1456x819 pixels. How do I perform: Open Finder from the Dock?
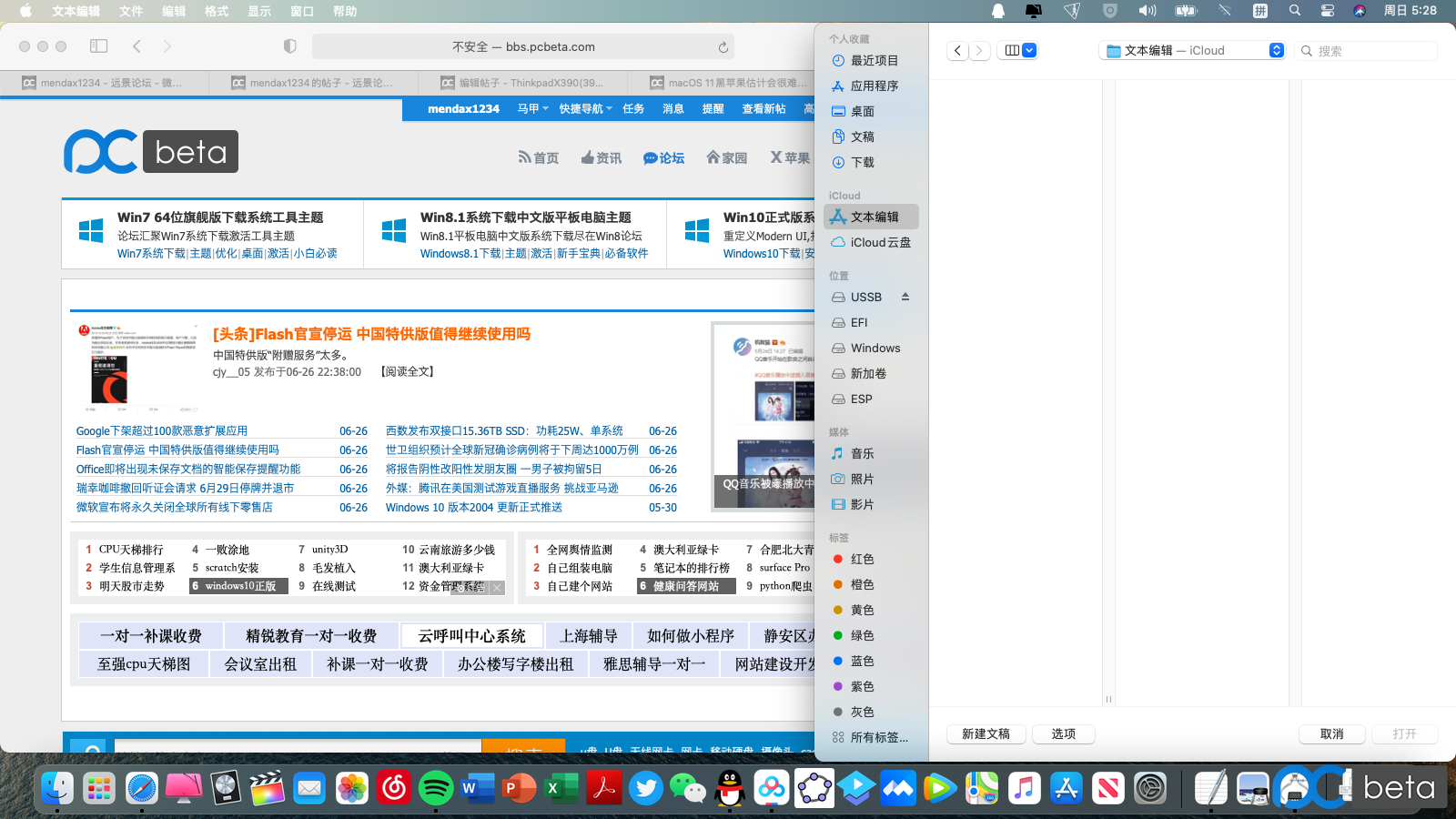pos(57,787)
